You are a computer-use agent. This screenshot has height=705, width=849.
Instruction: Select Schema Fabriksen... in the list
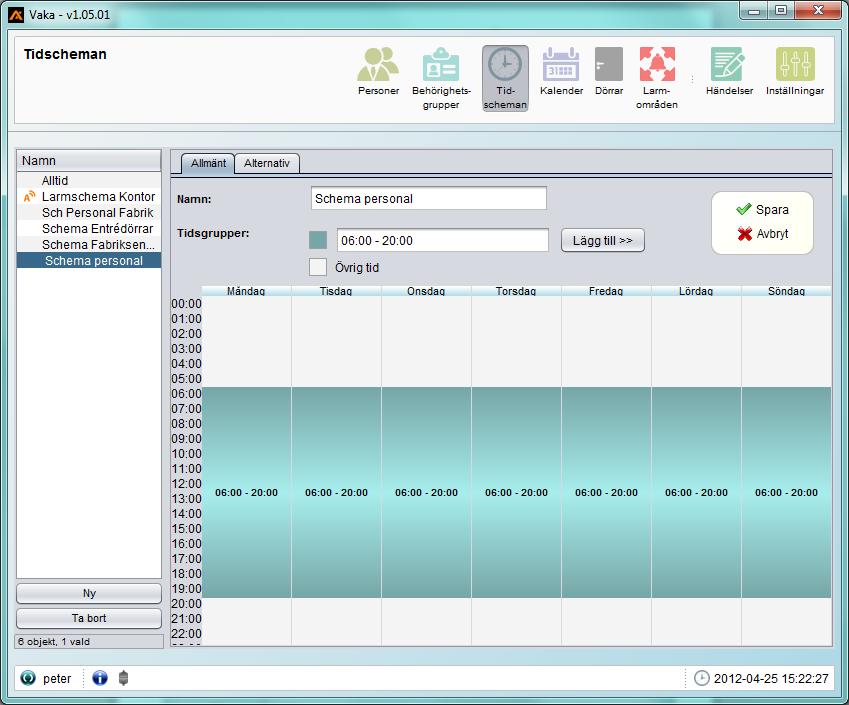pyautogui.click(x=89, y=245)
